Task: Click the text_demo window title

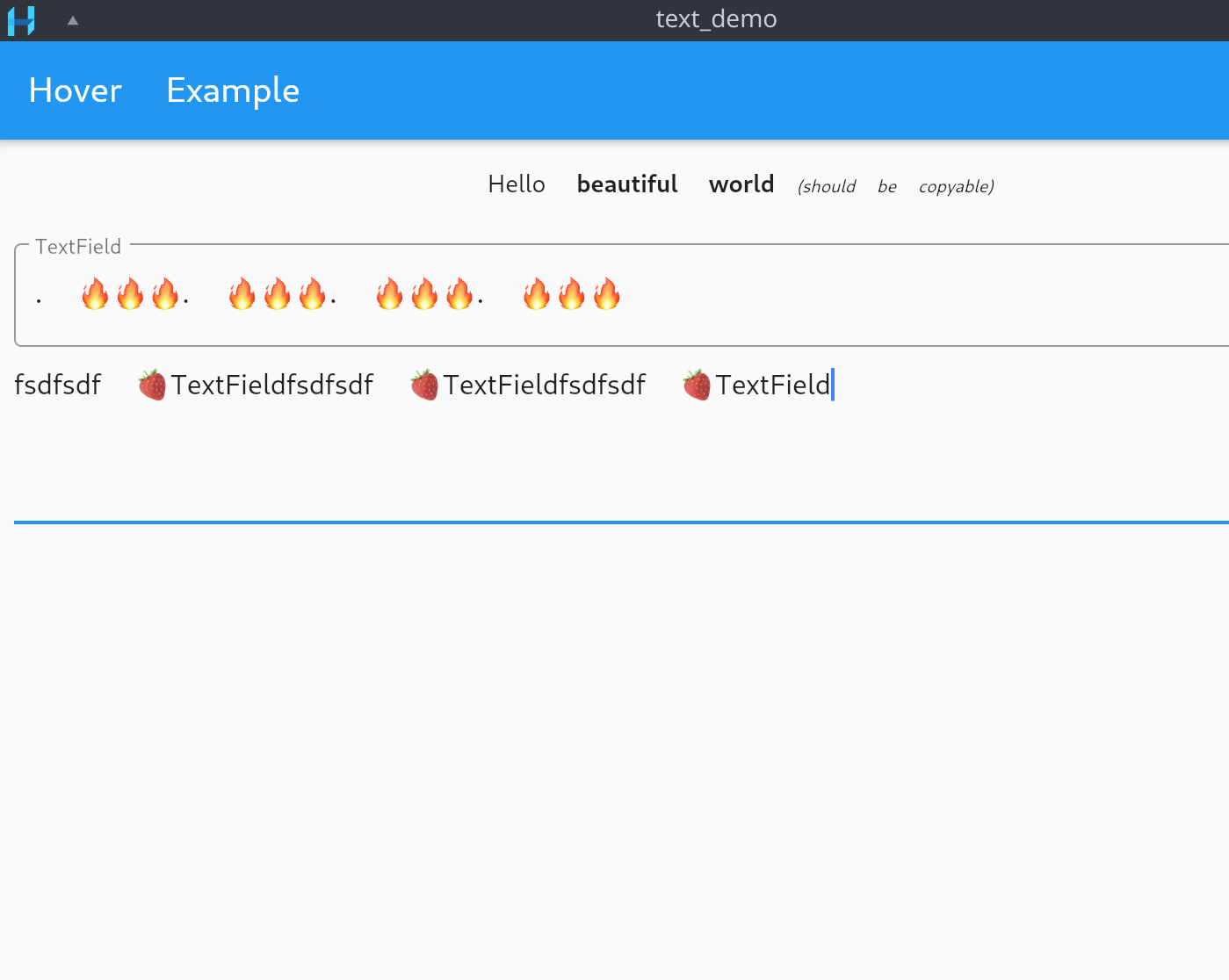Action: click(716, 18)
